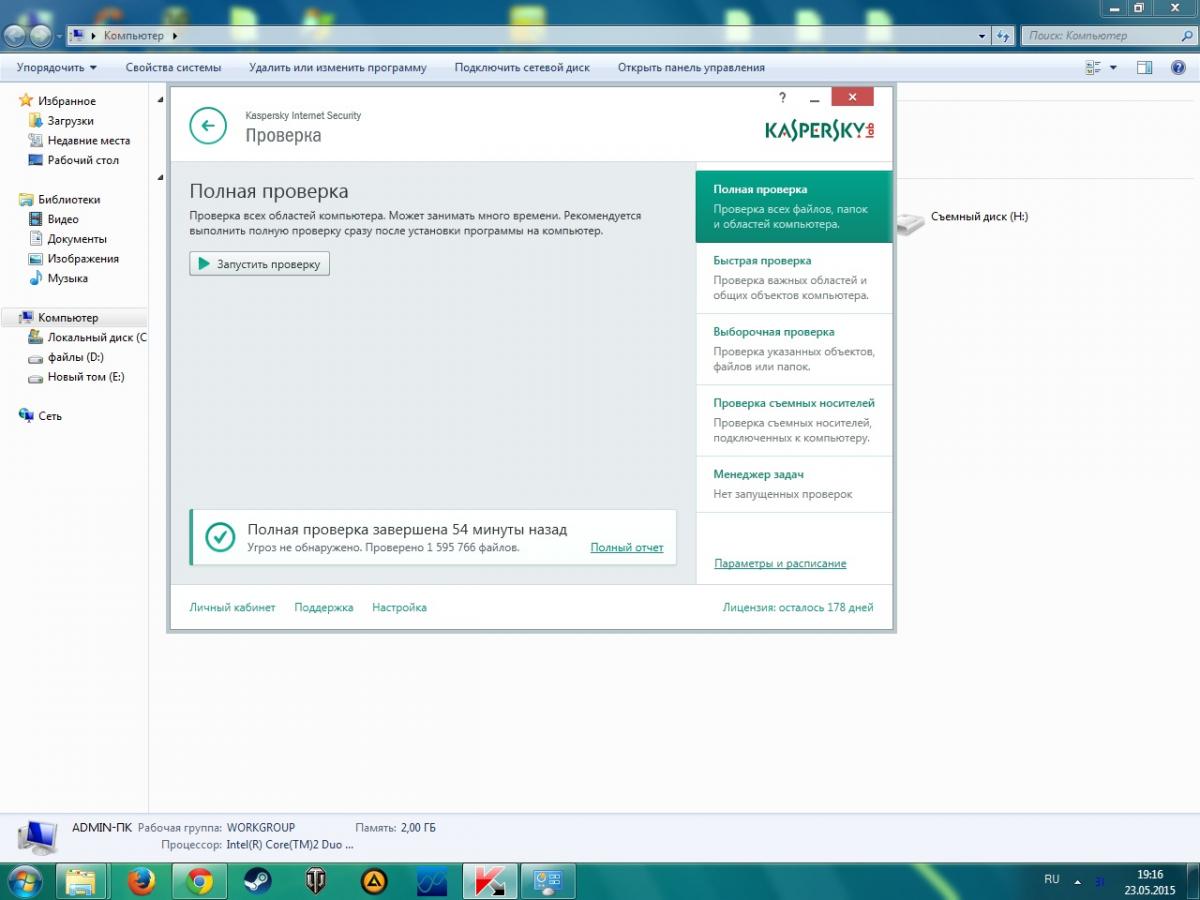This screenshot has height=900, width=1200.
Task: Open the Полный отчет link
Action: 626,548
